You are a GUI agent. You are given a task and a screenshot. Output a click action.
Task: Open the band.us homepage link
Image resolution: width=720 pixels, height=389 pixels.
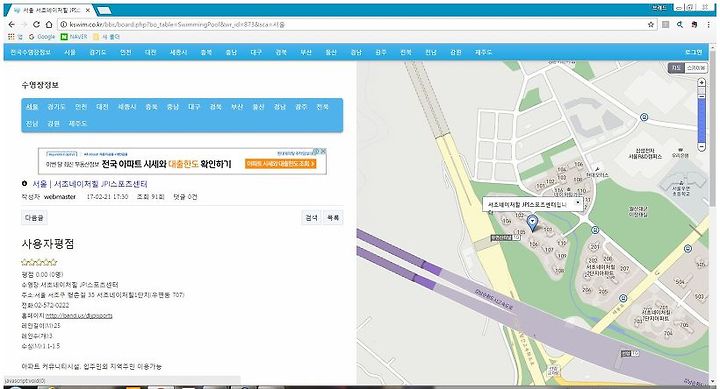point(79,316)
